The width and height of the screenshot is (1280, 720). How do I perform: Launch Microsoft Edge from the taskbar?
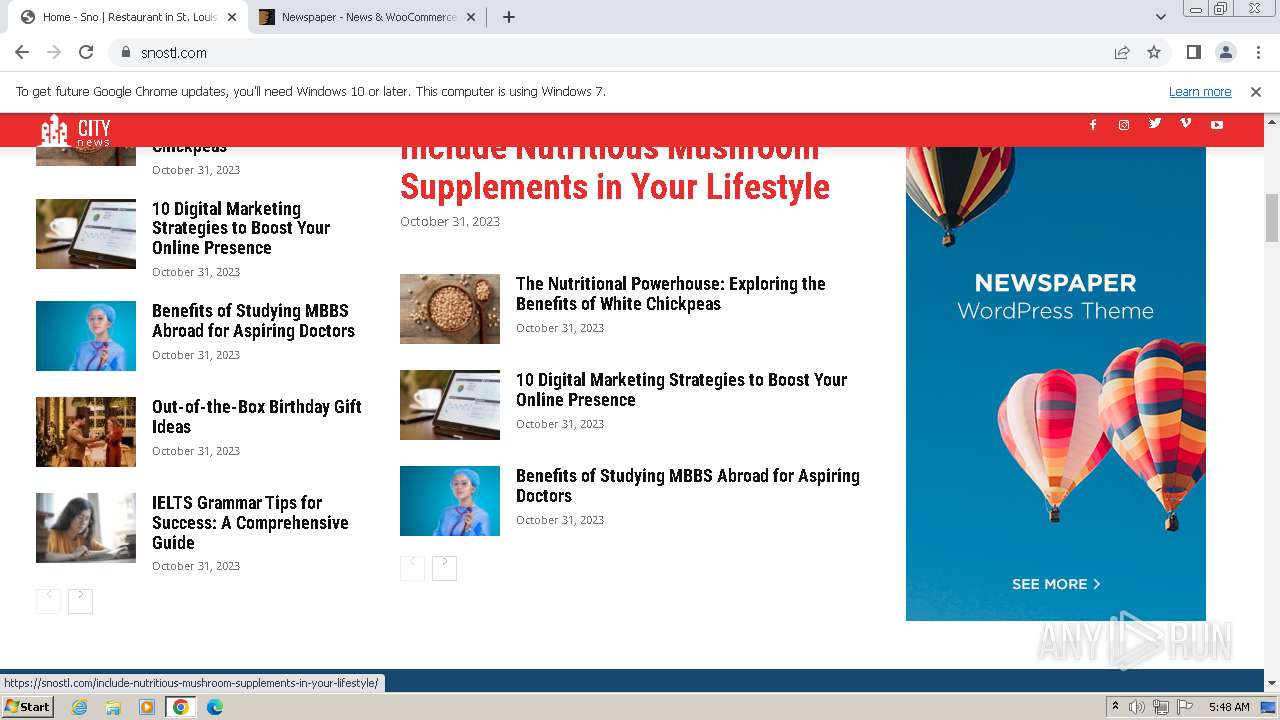coord(215,707)
